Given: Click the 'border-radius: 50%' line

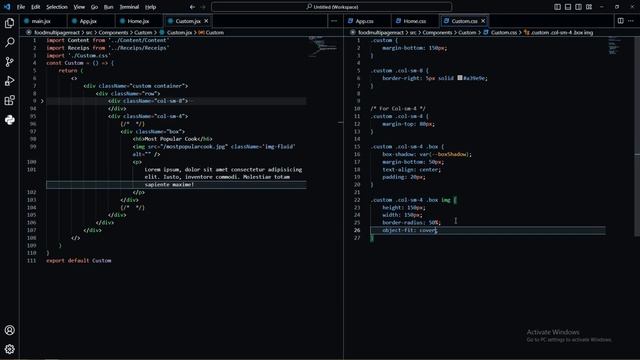Looking at the screenshot, I should click(x=411, y=222).
